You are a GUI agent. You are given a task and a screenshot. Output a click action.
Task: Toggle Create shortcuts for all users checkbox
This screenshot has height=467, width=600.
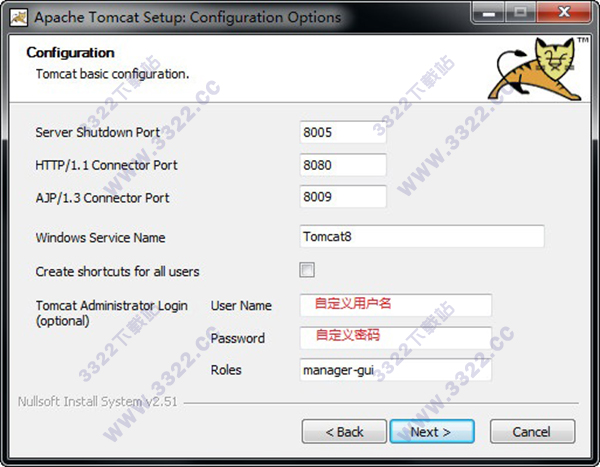[307, 270]
